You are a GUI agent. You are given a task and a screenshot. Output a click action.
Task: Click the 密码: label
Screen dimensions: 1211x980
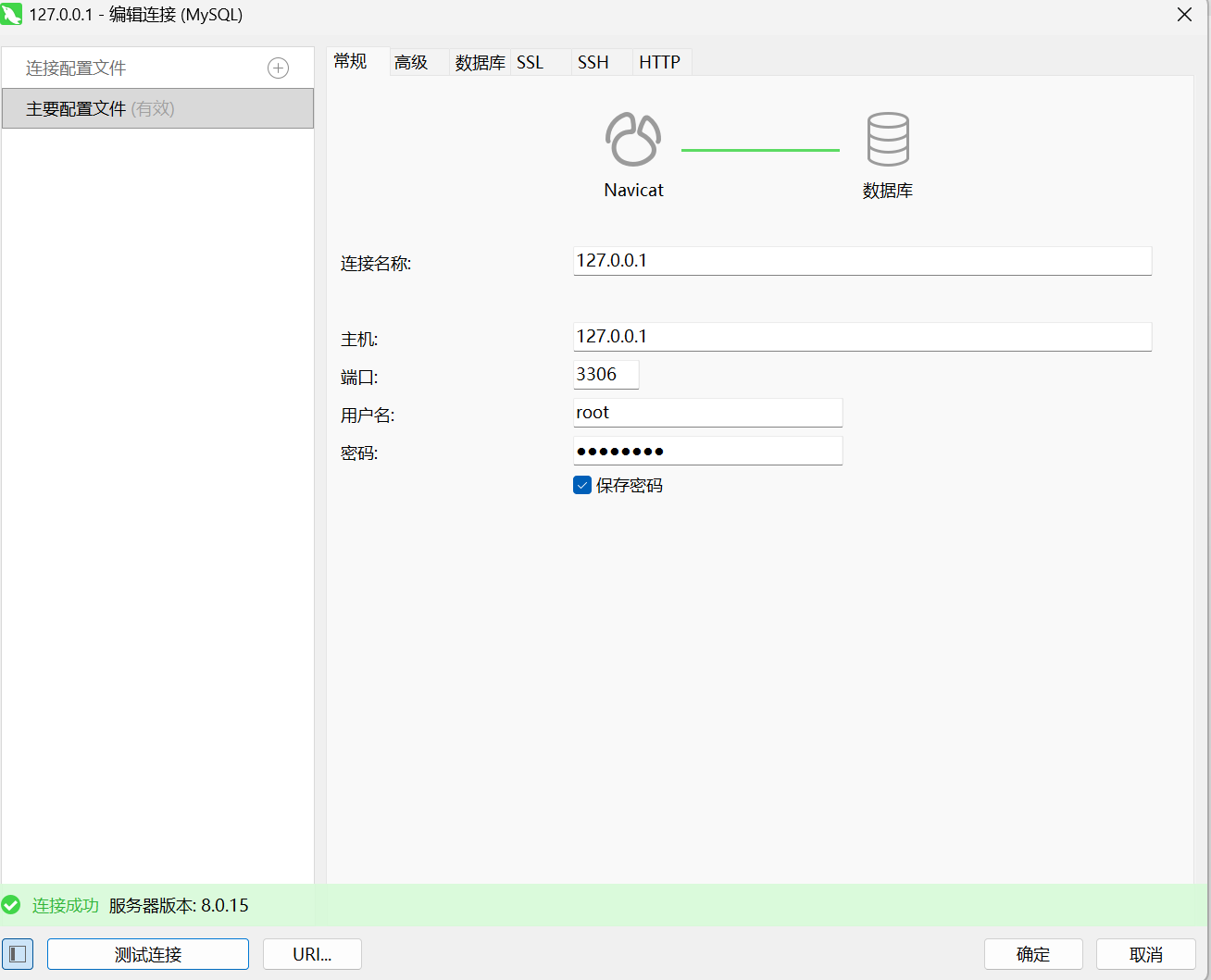[359, 453]
